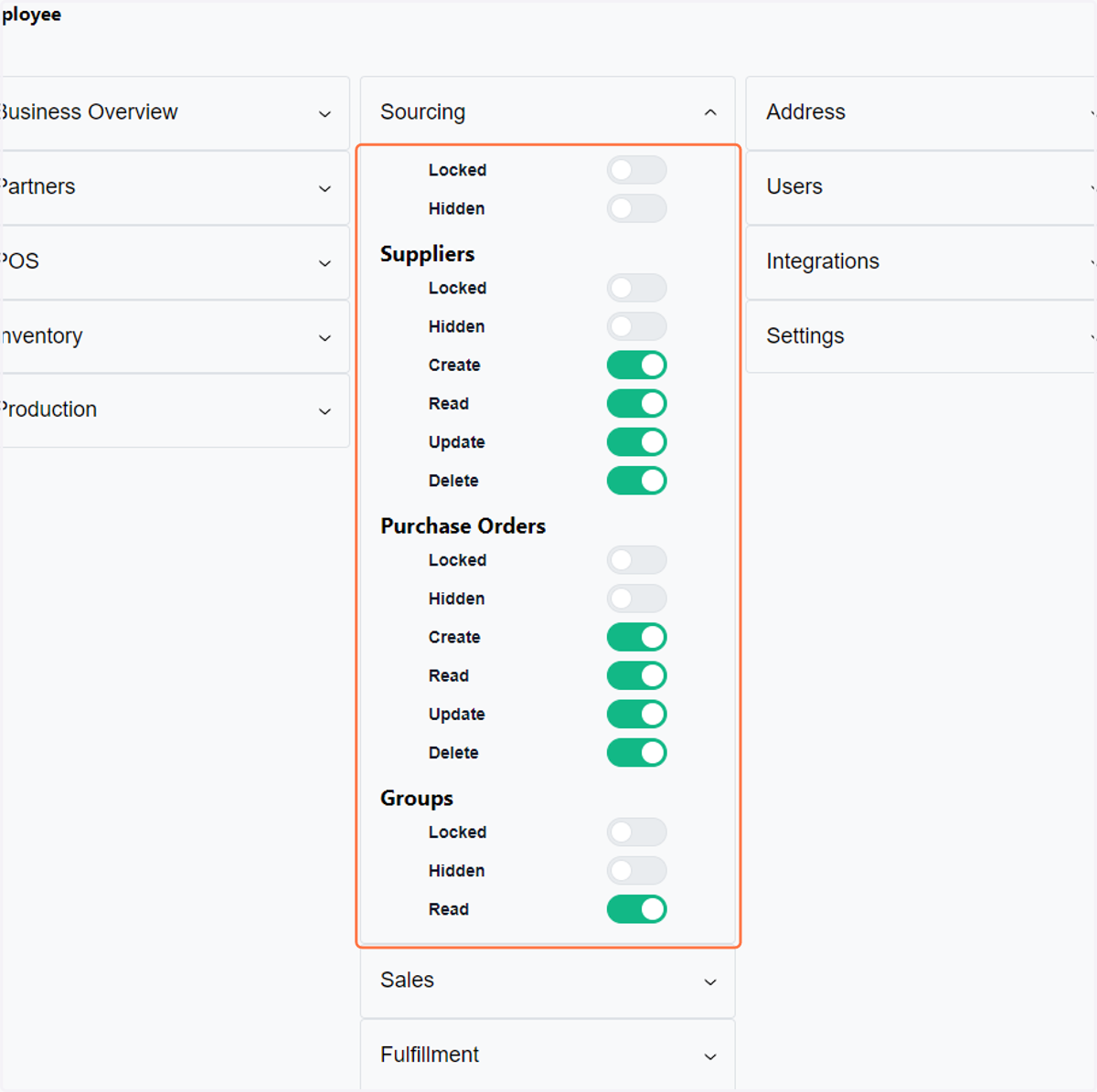Click the Groups group heading
This screenshot has height=1092, width=1097.
(417, 799)
